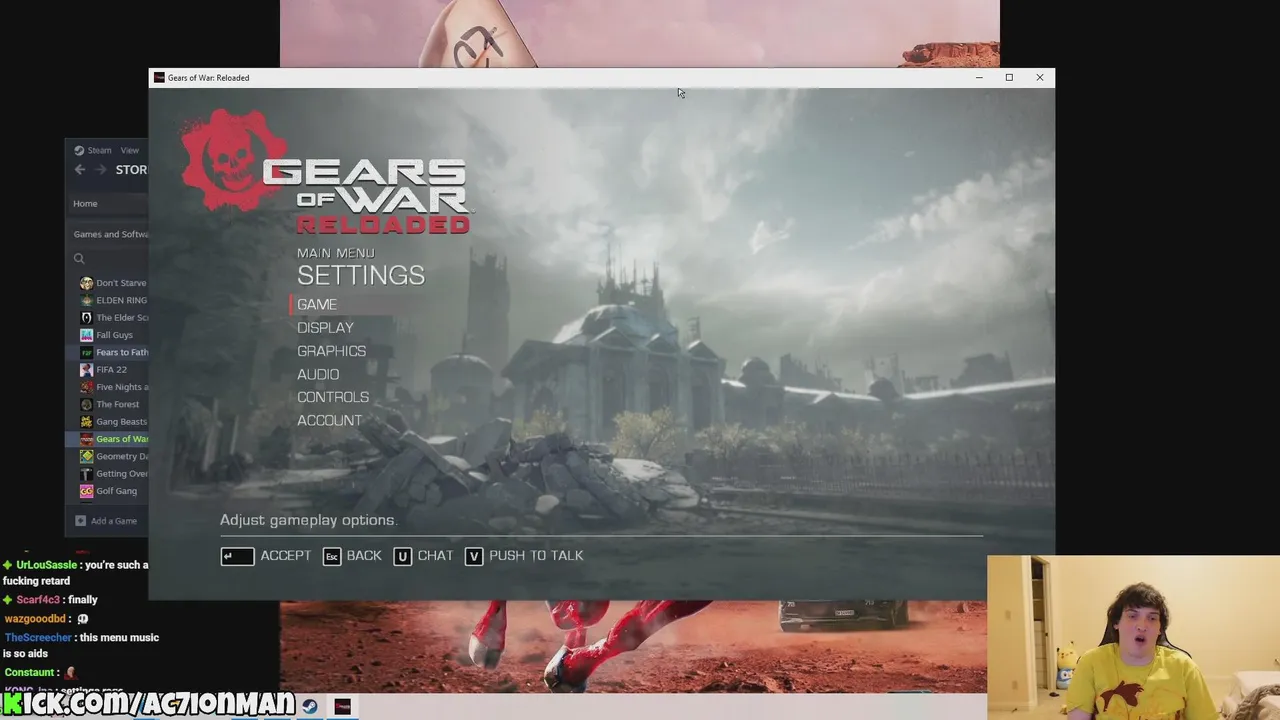This screenshot has height=720, width=1280.
Task: Select Gears of War icon in Steam library
Action: coord(87,439)
